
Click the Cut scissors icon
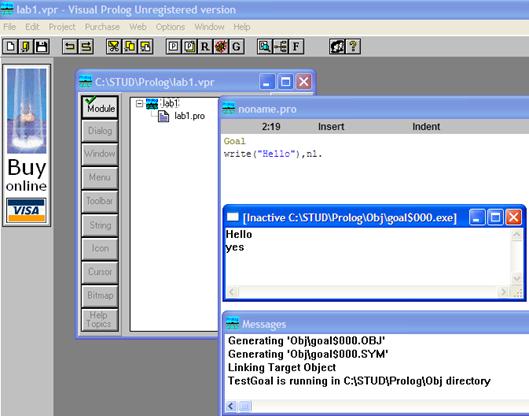(114, 47)
